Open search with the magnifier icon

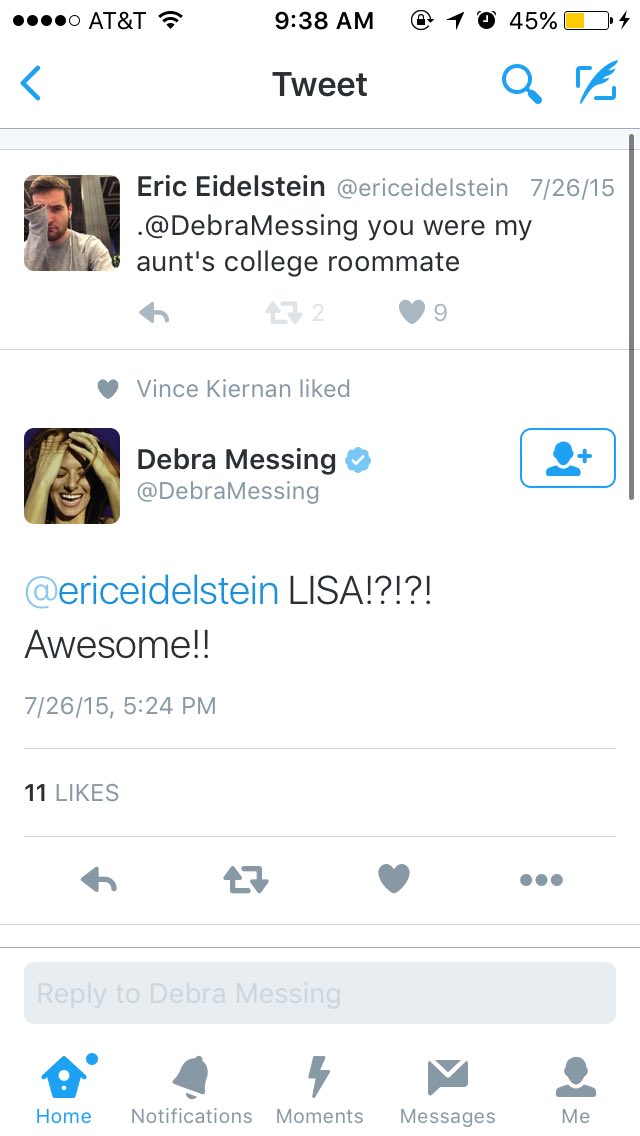(x=521, y=84)
